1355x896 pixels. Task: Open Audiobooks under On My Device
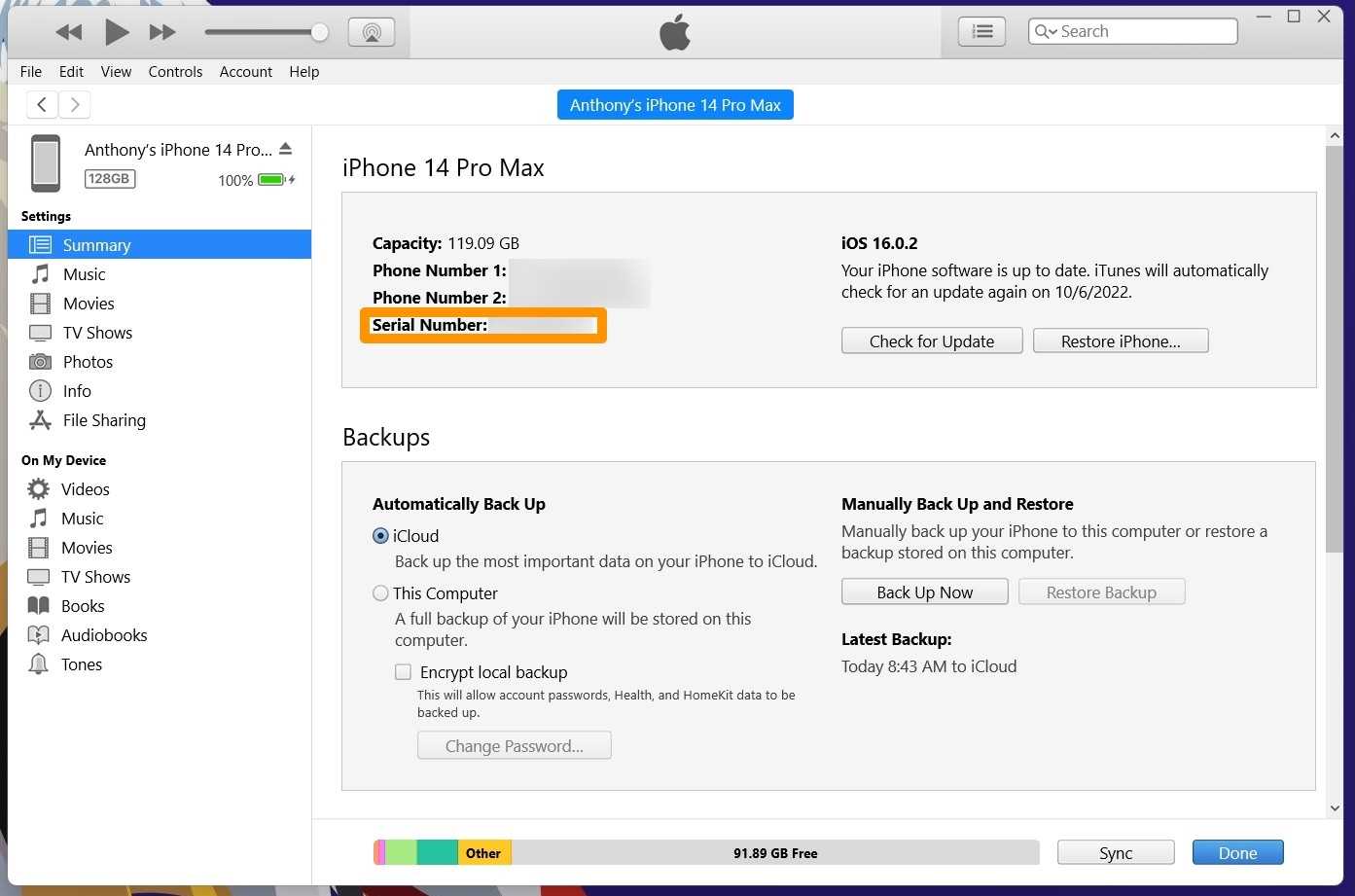point(104,635)
